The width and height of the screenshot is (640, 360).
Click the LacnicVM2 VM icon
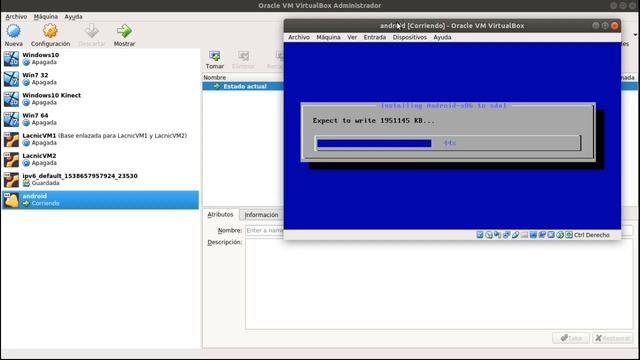11,160
